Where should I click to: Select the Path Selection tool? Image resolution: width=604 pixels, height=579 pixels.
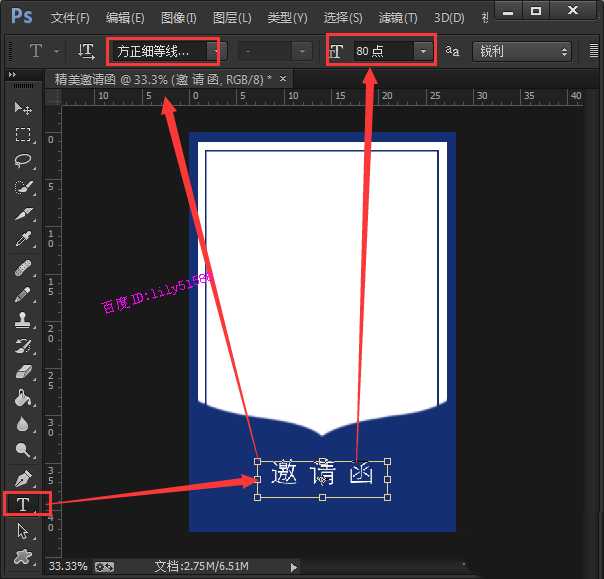[23, 531]
